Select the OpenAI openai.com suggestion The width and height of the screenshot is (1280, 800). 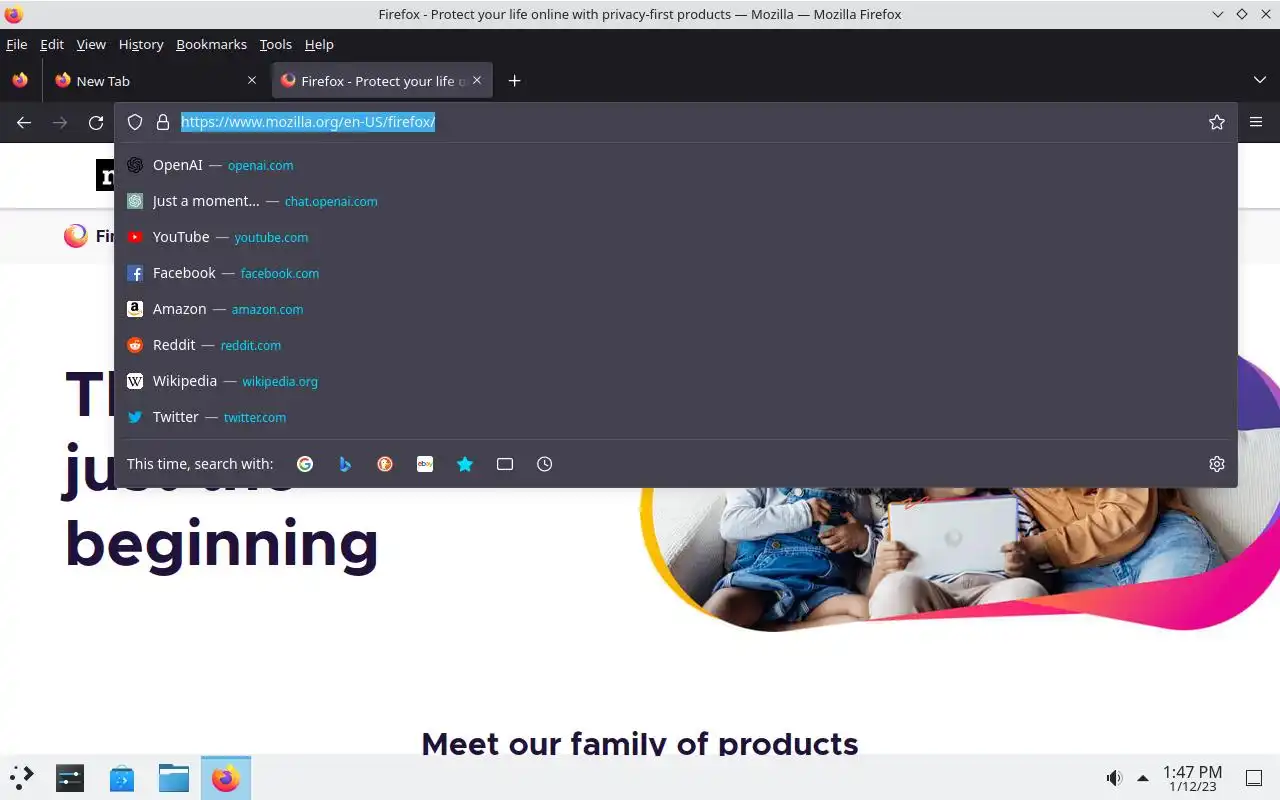[676, 165]
